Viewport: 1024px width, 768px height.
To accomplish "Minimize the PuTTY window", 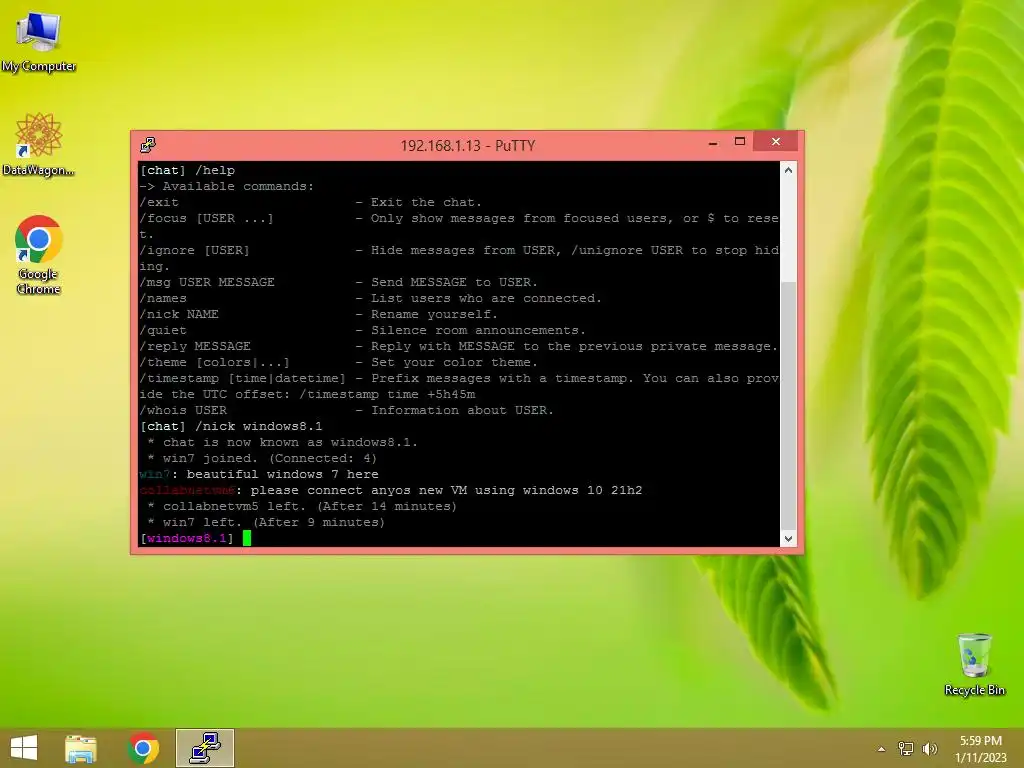I will click(713, 142).
